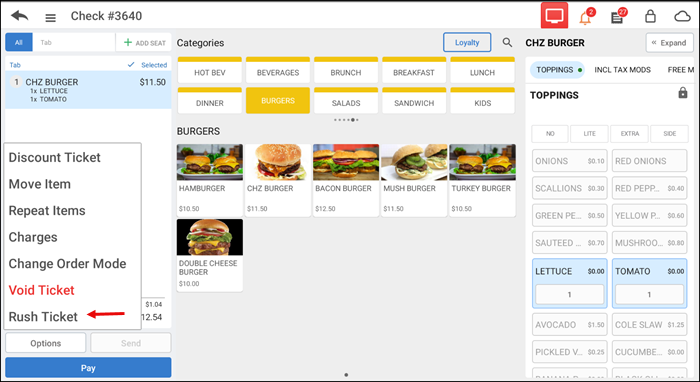Select Rush Ticket from options menu
This screenshot has height=382, width=700.
click(x=43, y=316)
